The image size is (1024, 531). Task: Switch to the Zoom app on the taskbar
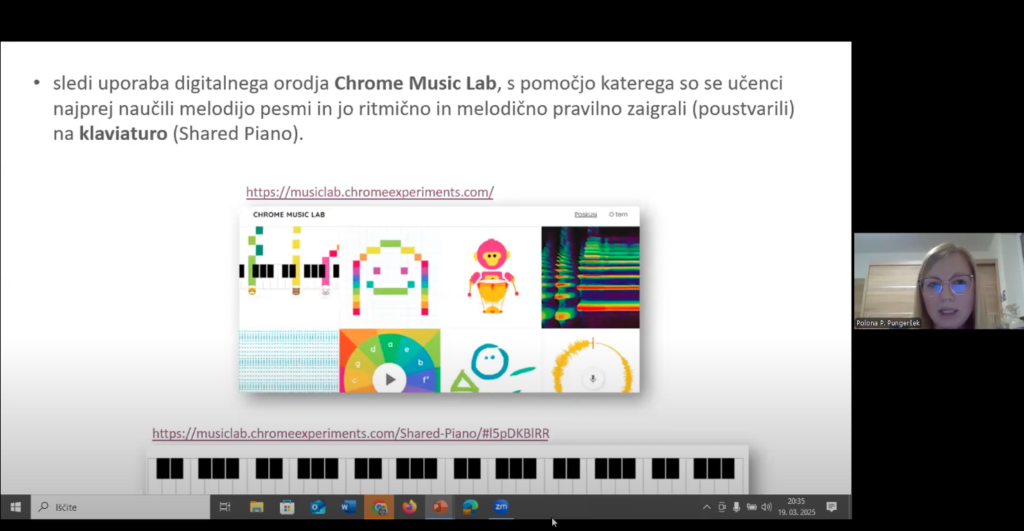pyautogui.click(x=502, y=507)
